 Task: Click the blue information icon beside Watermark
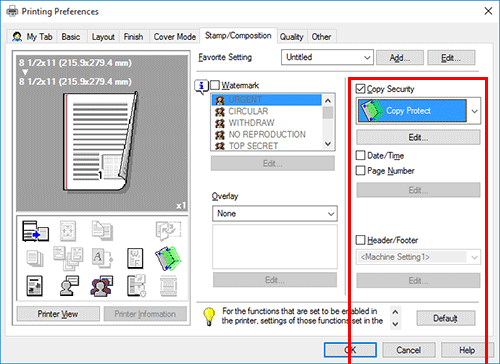point(201,86)
